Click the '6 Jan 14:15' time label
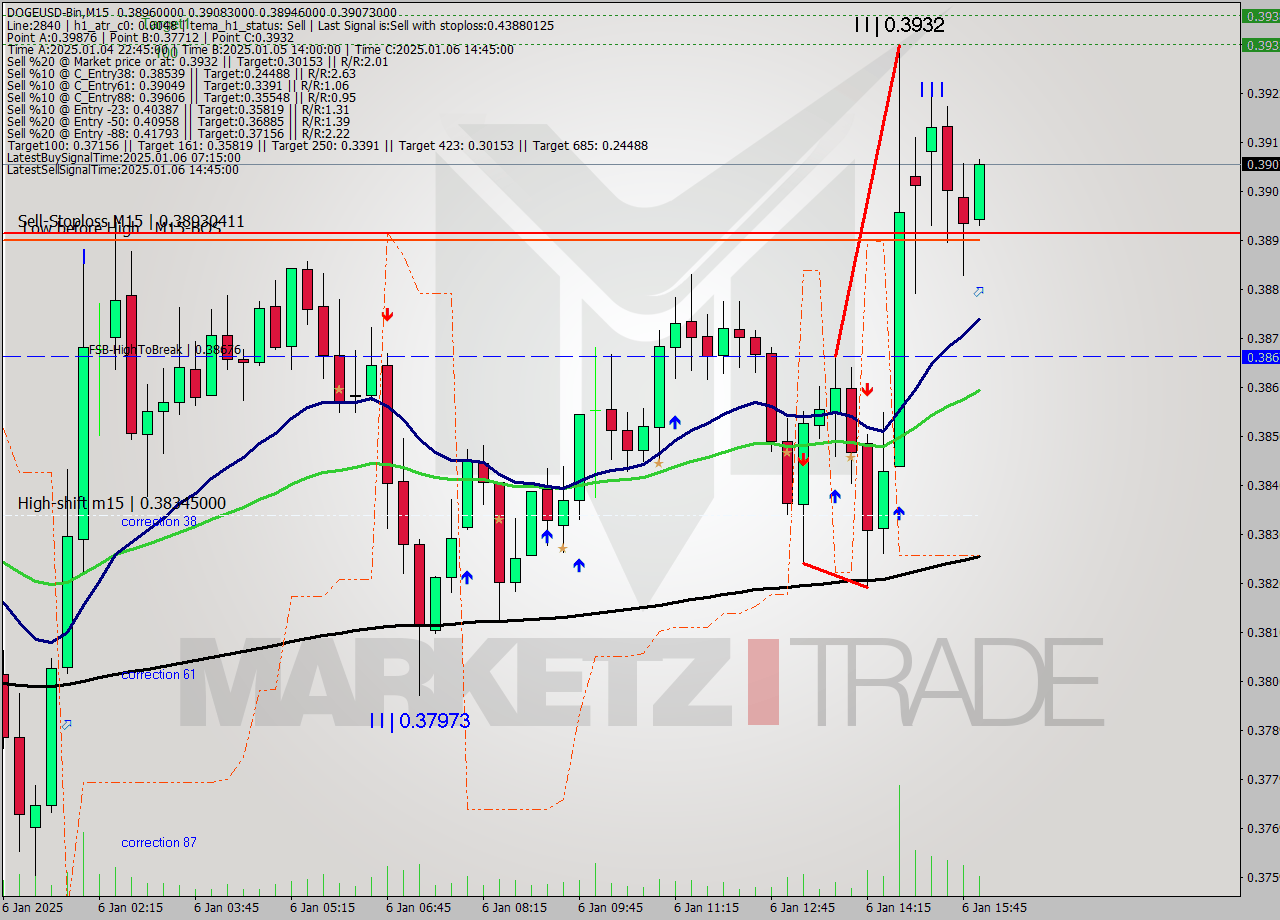This screenshot has width=1280, height=920. coord(898,908)
